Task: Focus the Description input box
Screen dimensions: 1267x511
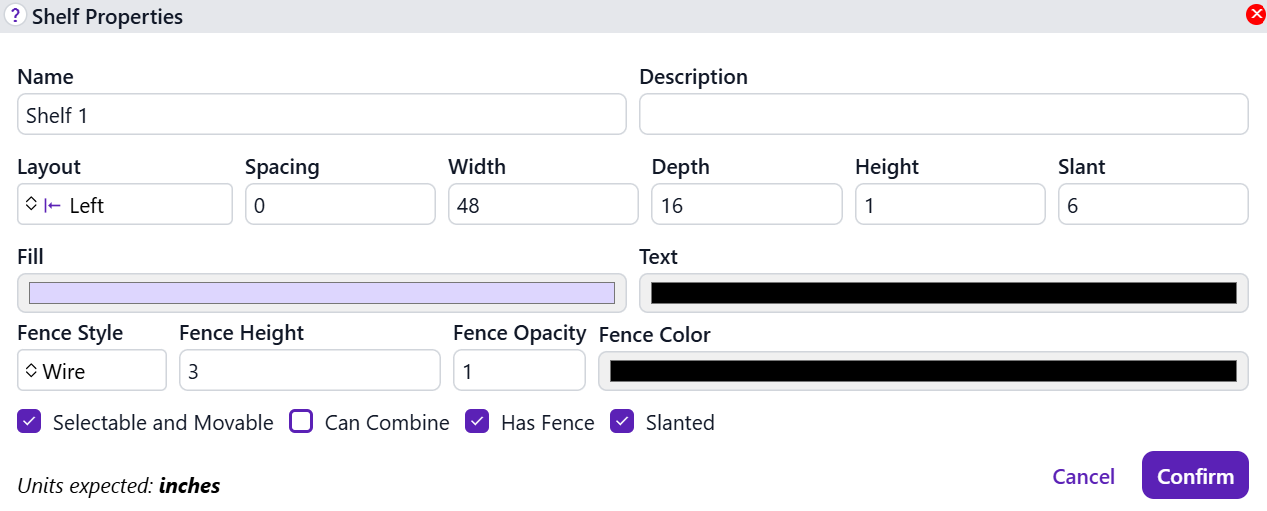Action: click(943, 115)
